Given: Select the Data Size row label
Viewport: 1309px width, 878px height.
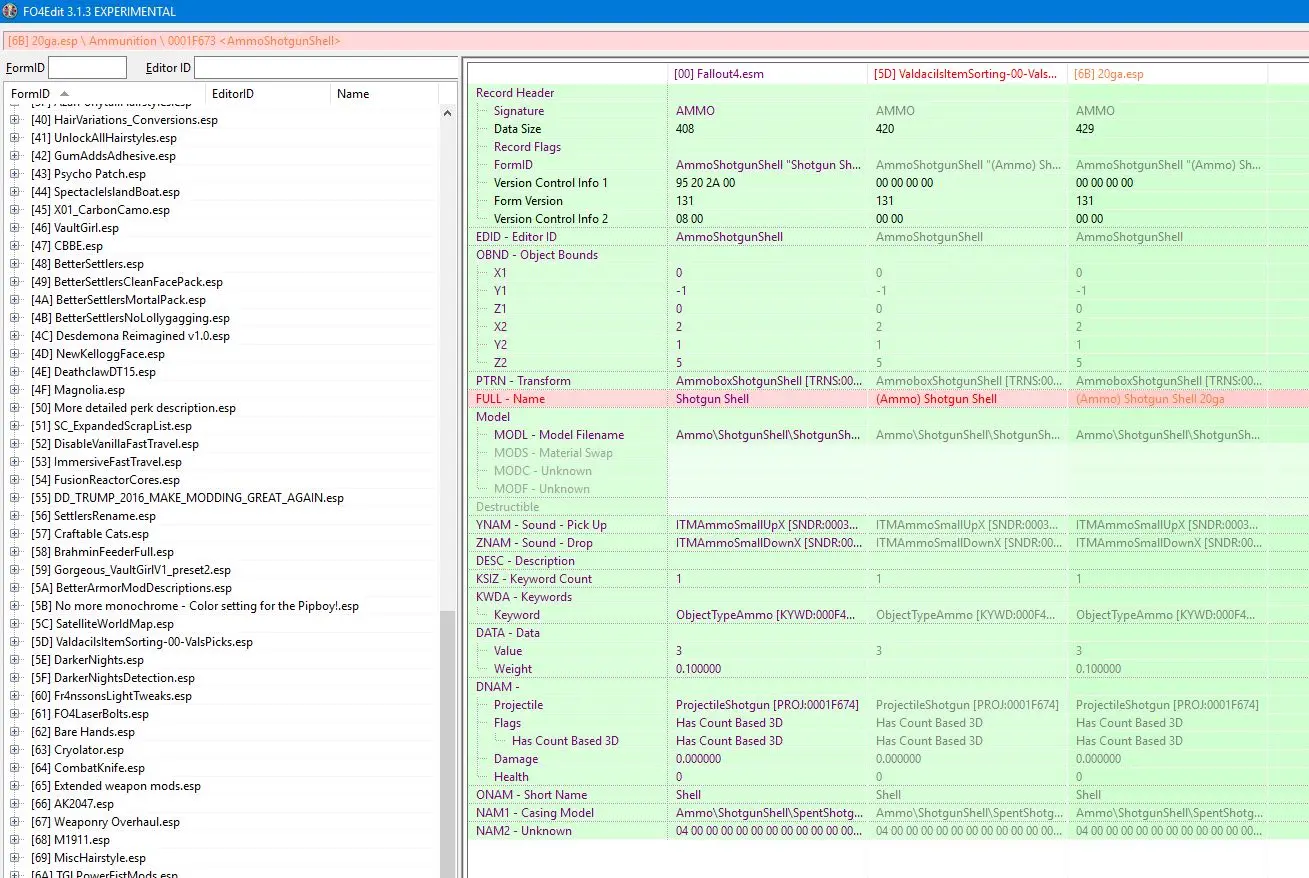Looking at the screenshot, I should 518,129.
